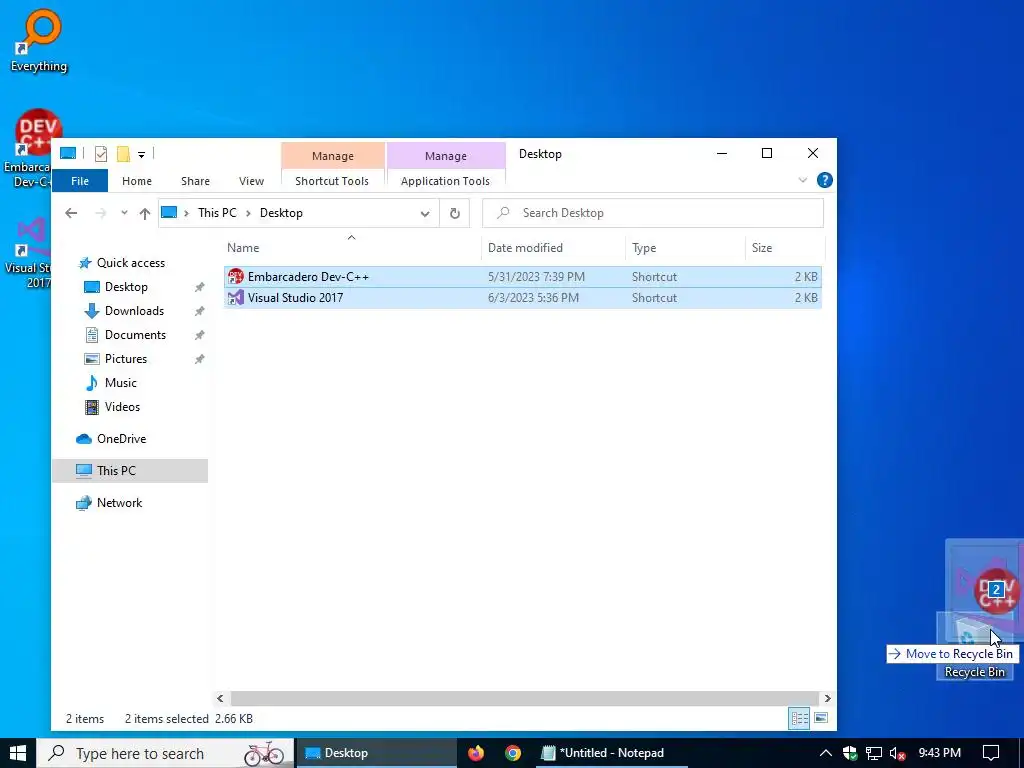Open Quick access in navigation pane
1024x768 pixels.
tap(131, 263)
